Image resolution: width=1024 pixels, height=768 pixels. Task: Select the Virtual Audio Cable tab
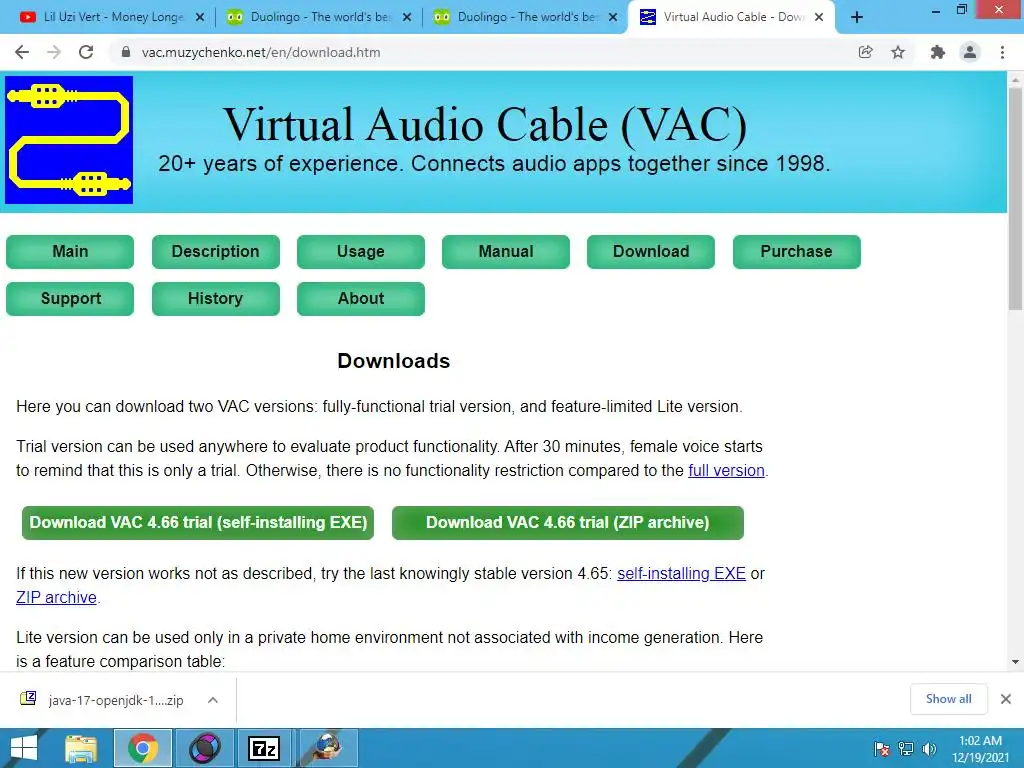tap(731, 18)
